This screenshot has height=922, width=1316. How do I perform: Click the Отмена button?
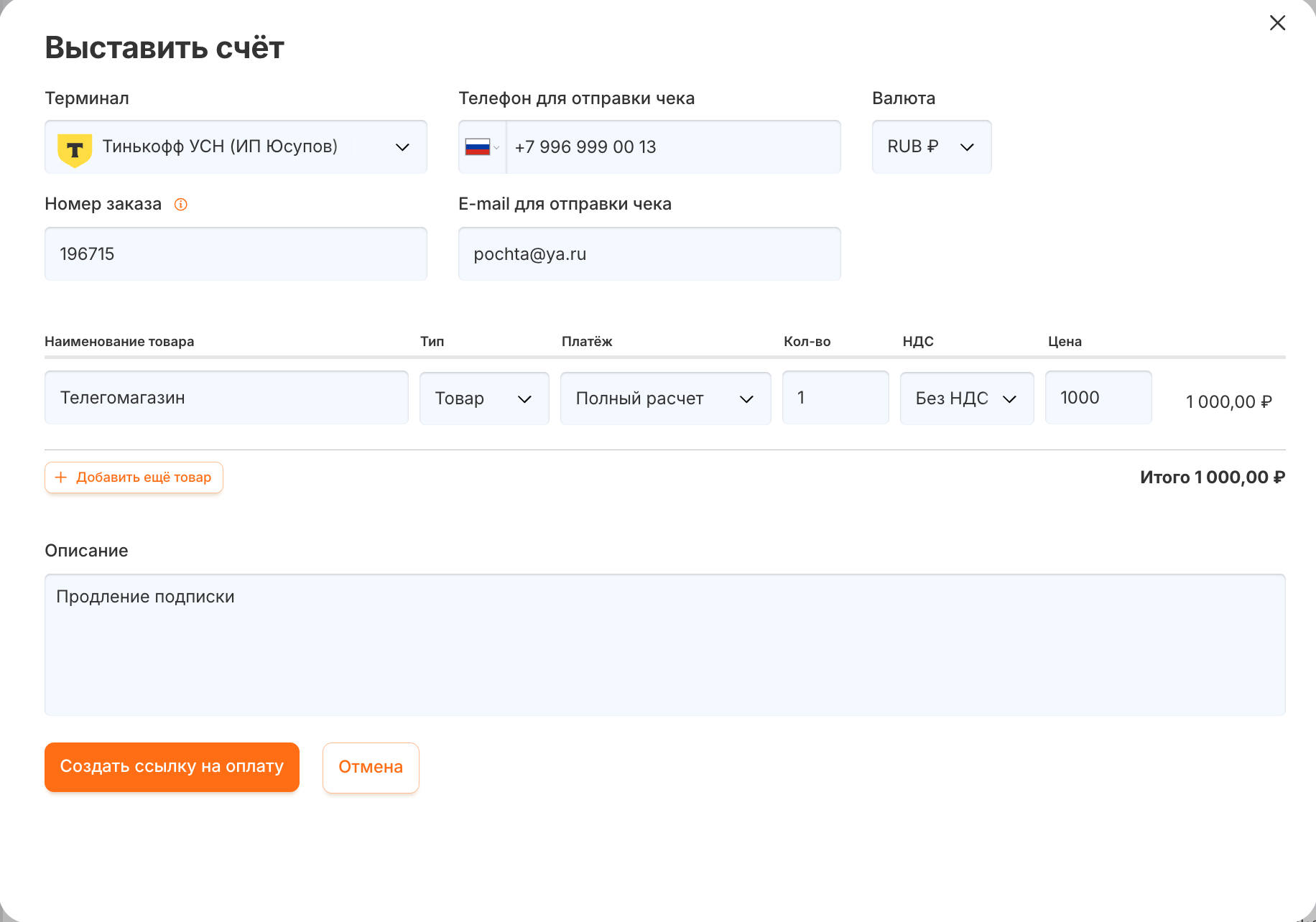[x=371, y=768]
